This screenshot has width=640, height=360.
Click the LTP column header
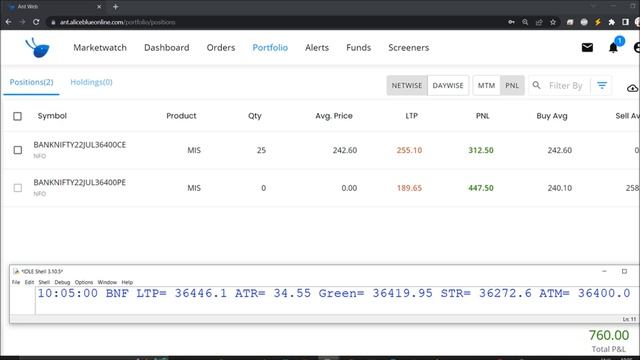[x=411, y=116]
